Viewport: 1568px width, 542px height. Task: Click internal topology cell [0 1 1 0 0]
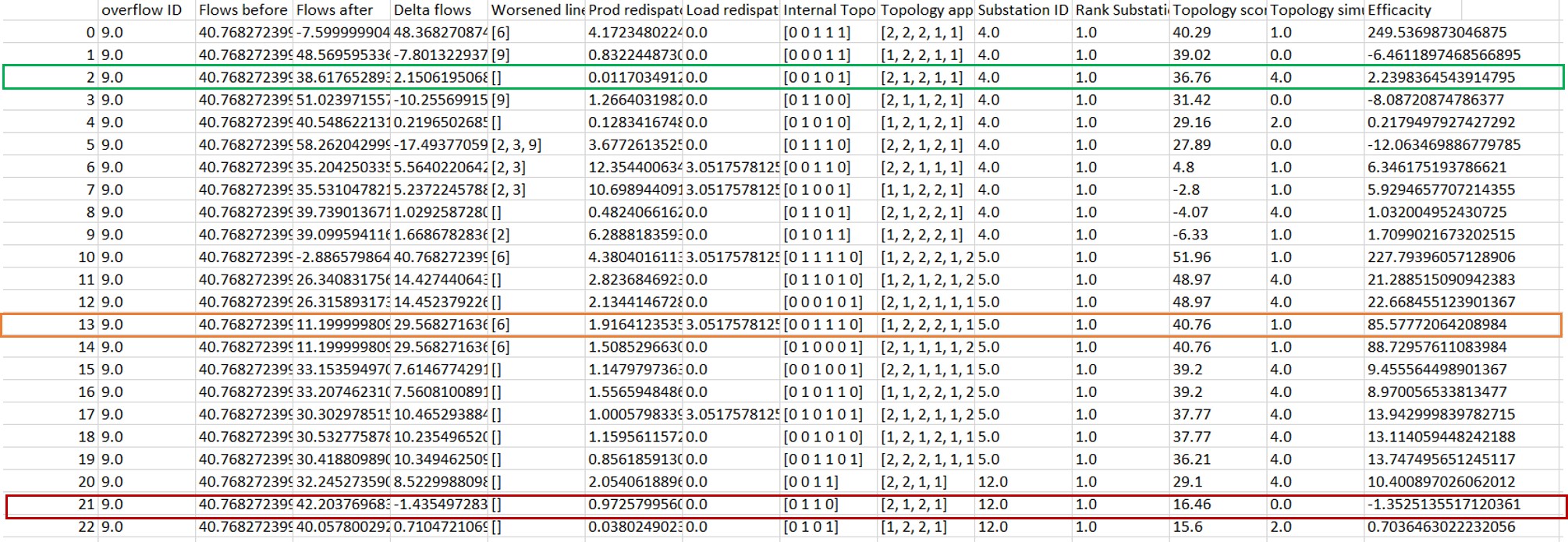(x=817, y=100)
